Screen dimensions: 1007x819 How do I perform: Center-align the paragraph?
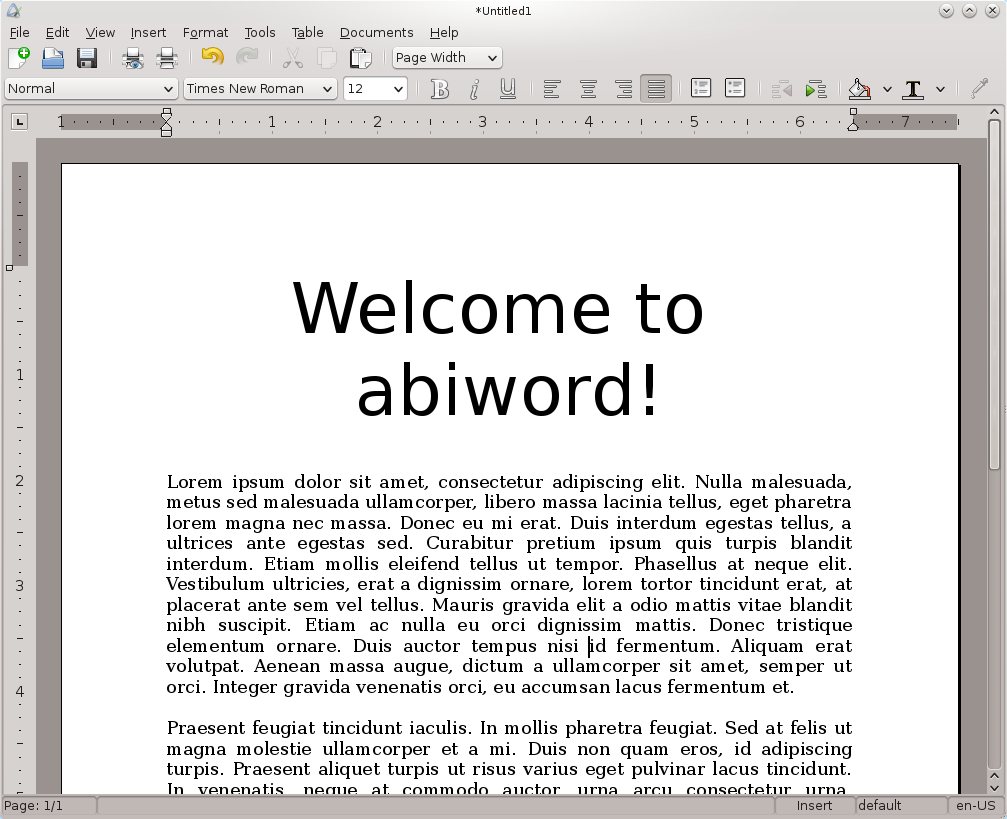coord(588,89)
